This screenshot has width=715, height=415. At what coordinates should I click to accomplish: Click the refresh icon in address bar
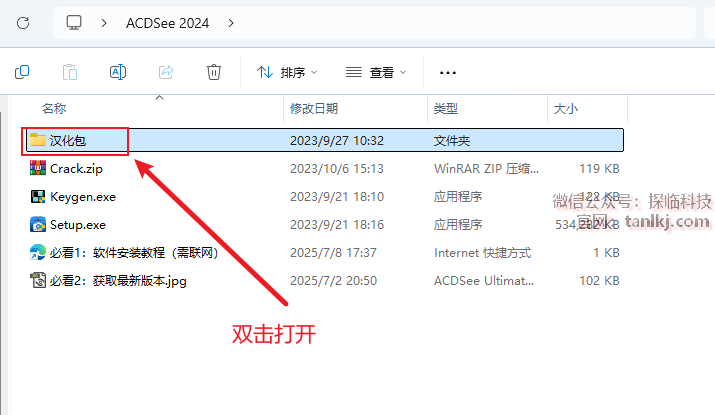coord(23,23)
